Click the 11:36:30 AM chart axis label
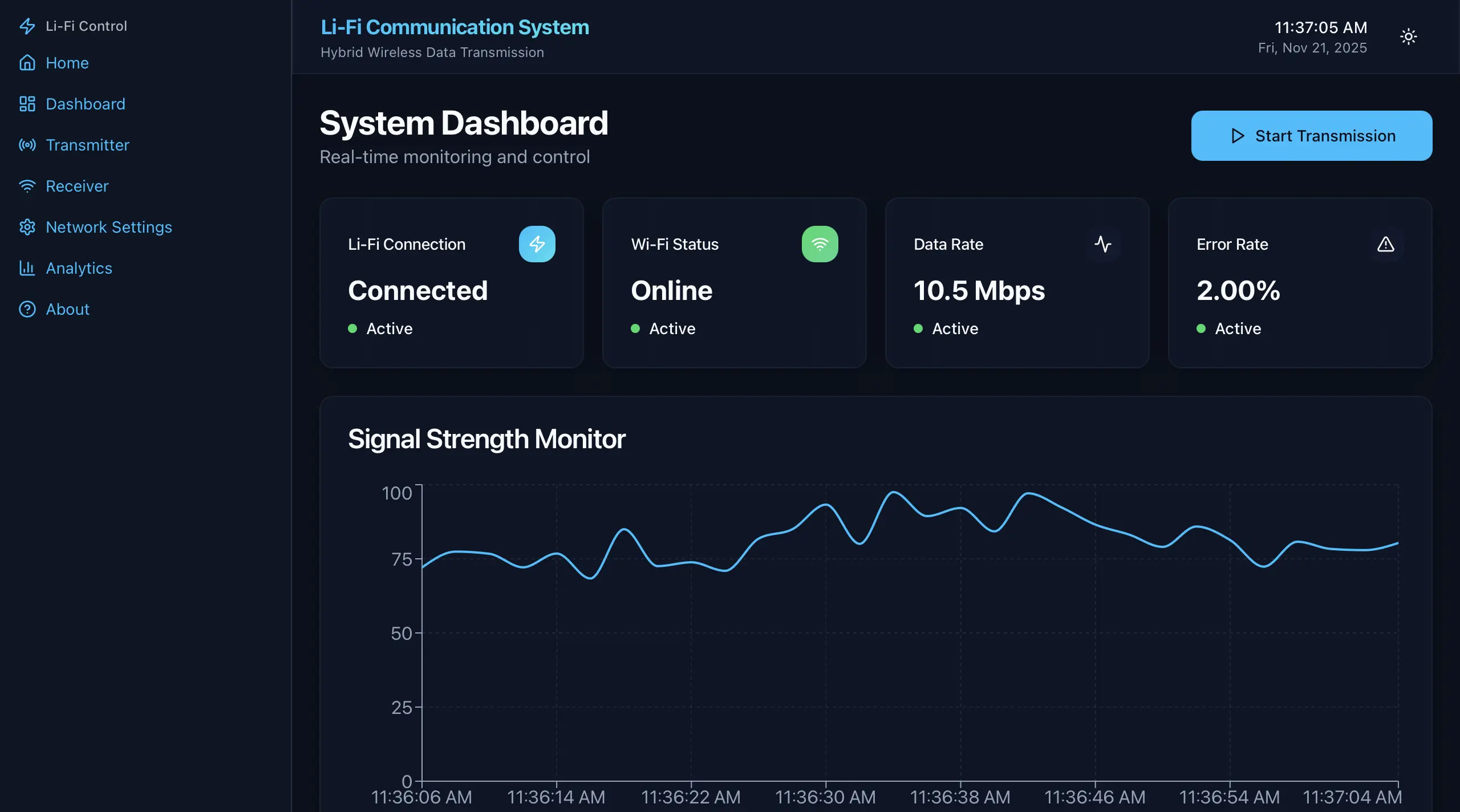Viewport: 1460px width, 812px height. point(825,797)
